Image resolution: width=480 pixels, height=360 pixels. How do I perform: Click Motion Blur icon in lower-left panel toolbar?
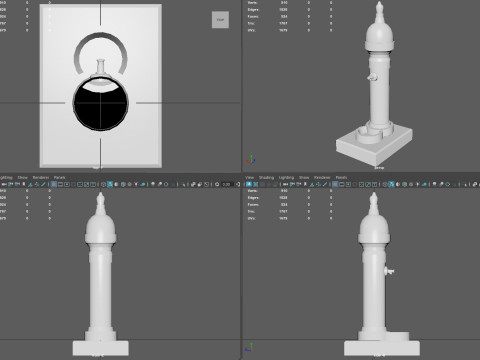160,184
